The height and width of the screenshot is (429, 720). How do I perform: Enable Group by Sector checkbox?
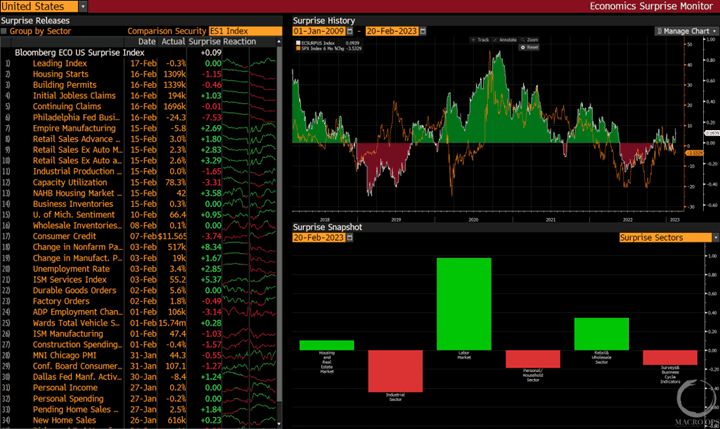coord(4,31)
